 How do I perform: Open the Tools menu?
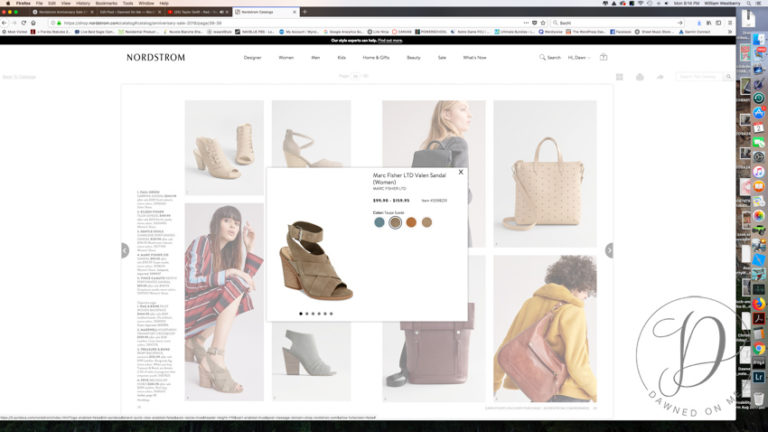coord(128,3)
